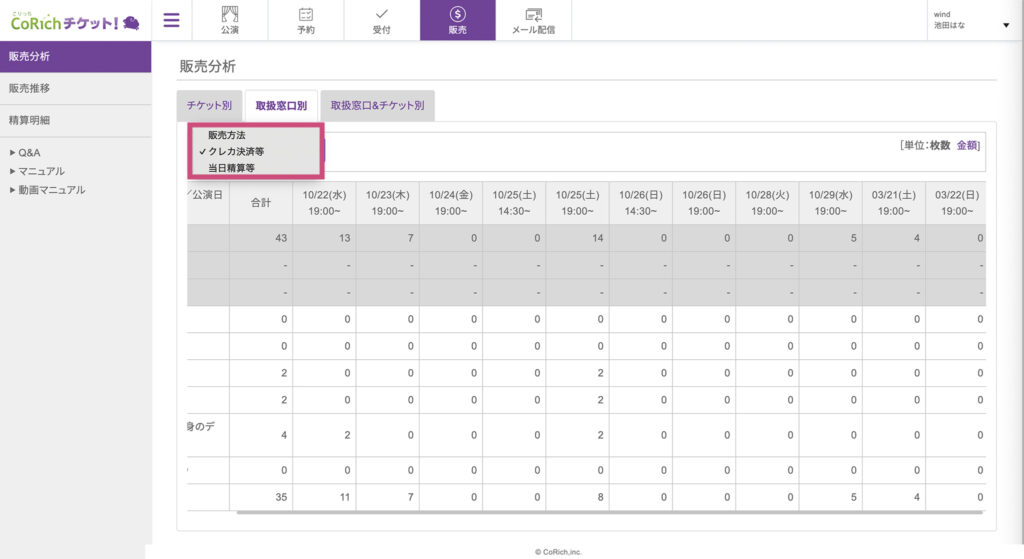Open the user account dropdown arrow
Viewport: 1024px width, 559px height.
1006,25
